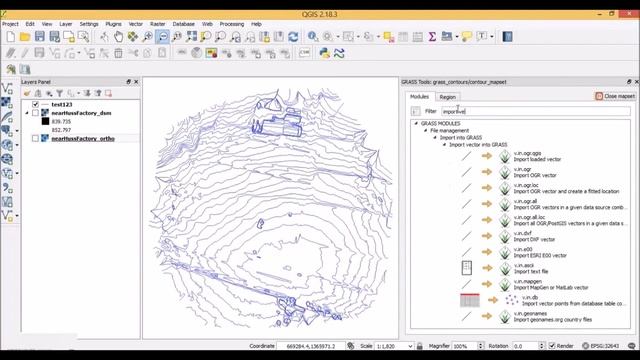Save the project with the first floppy disk icon
640x360 pixels.
(x=40, y=37)
